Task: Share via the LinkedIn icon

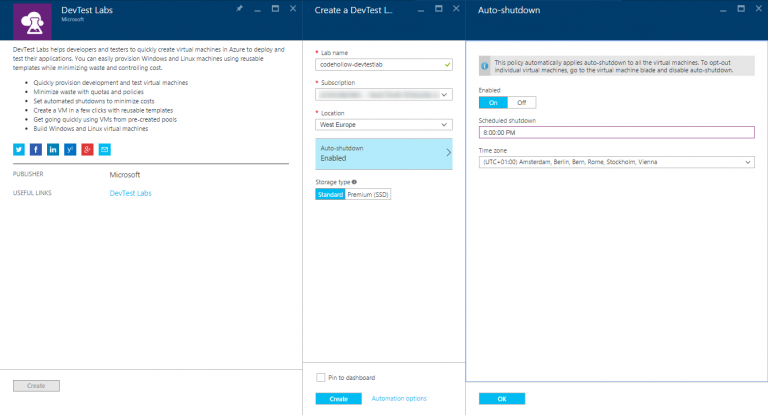Action: 53,149
